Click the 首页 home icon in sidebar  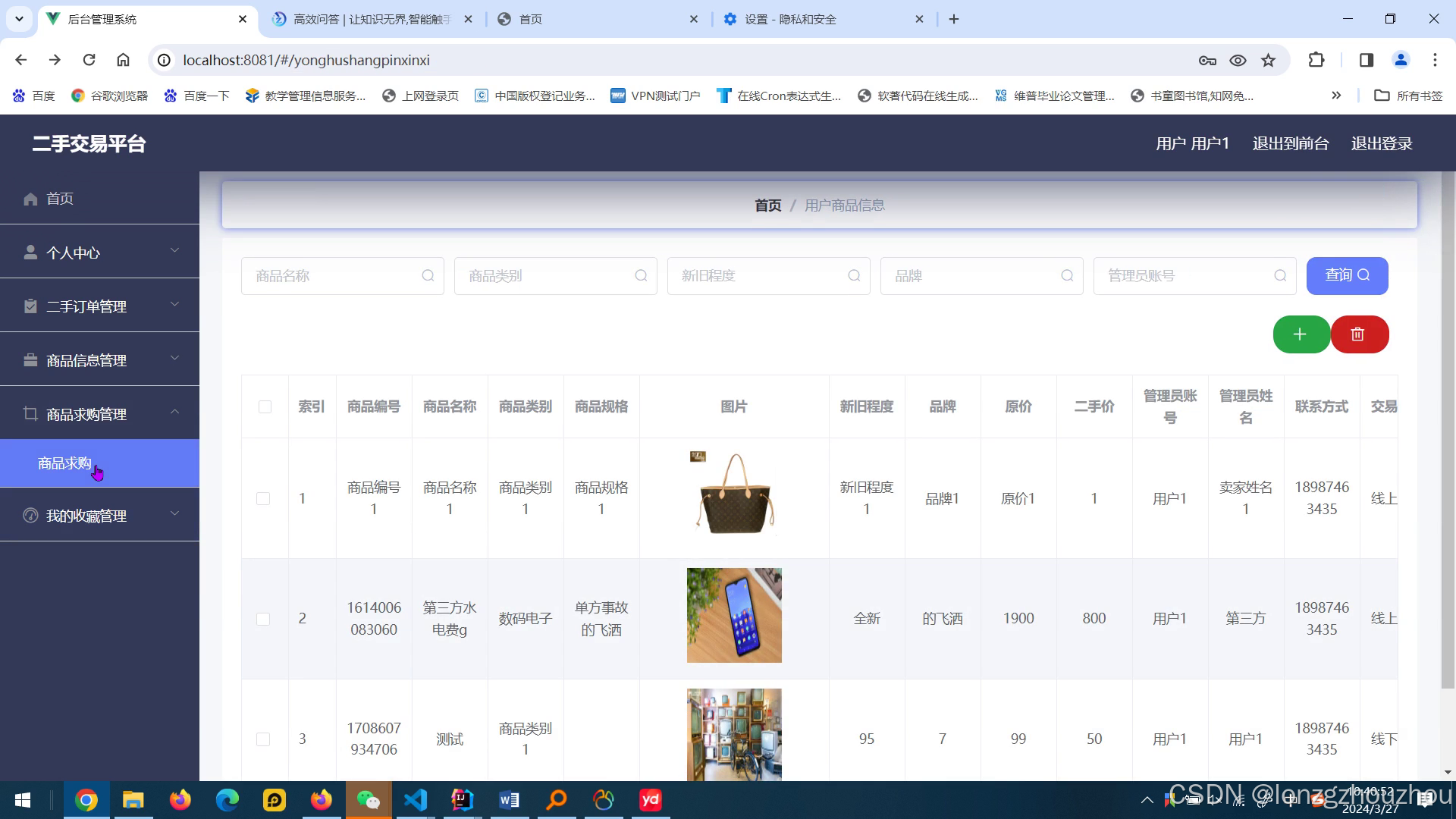click(30, 199)
